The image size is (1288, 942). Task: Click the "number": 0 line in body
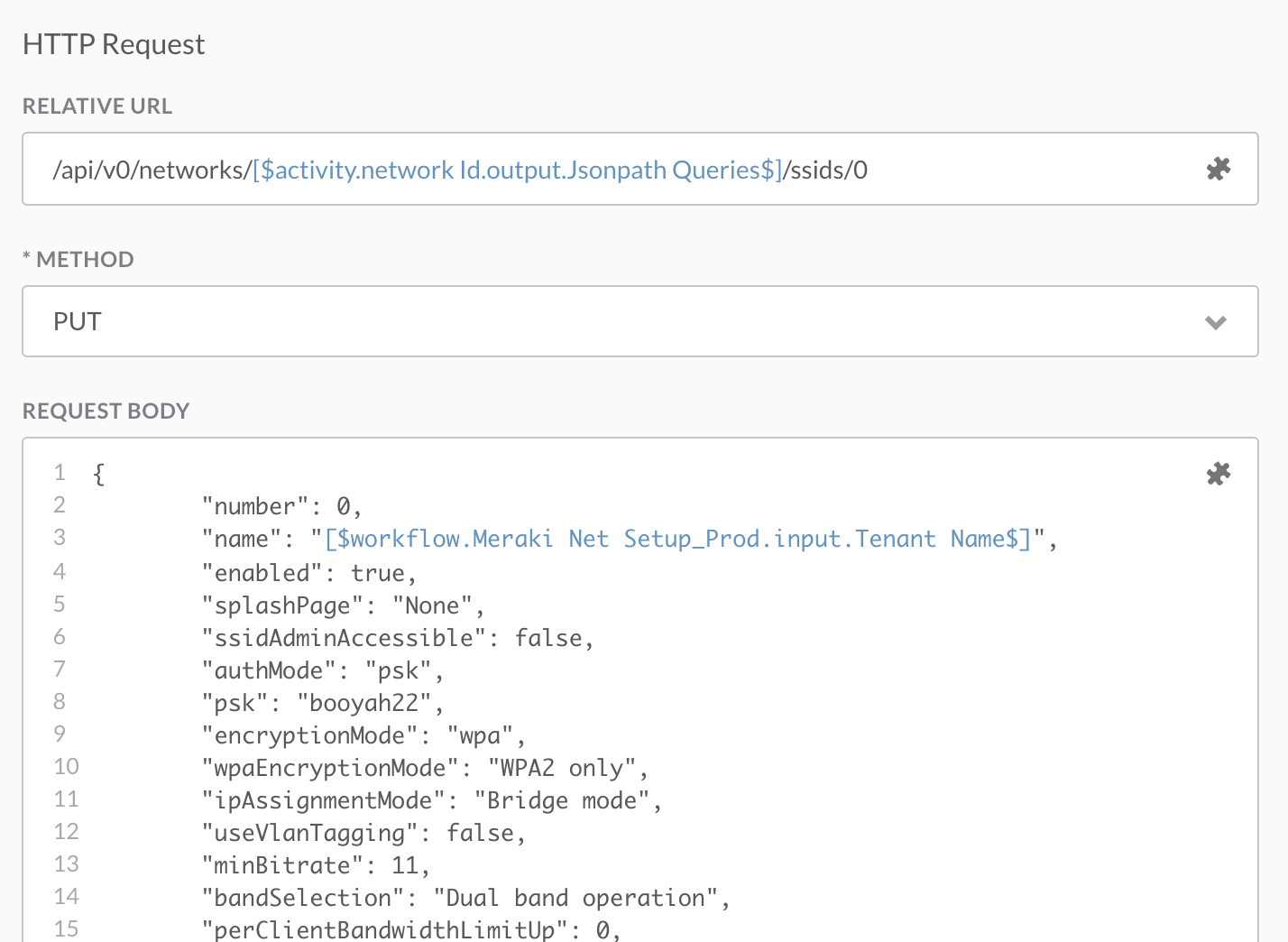pyautogui.click(x=281, y=507)
